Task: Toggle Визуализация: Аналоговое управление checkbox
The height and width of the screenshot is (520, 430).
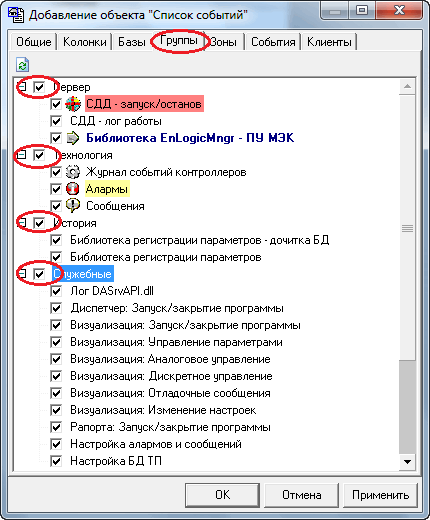Action: 56,359
